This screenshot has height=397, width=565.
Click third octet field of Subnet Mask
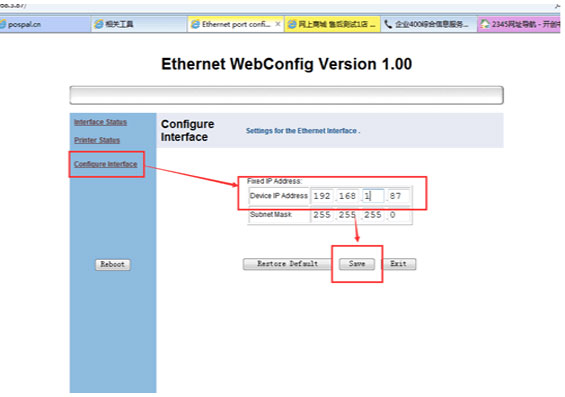click(373, 215)
